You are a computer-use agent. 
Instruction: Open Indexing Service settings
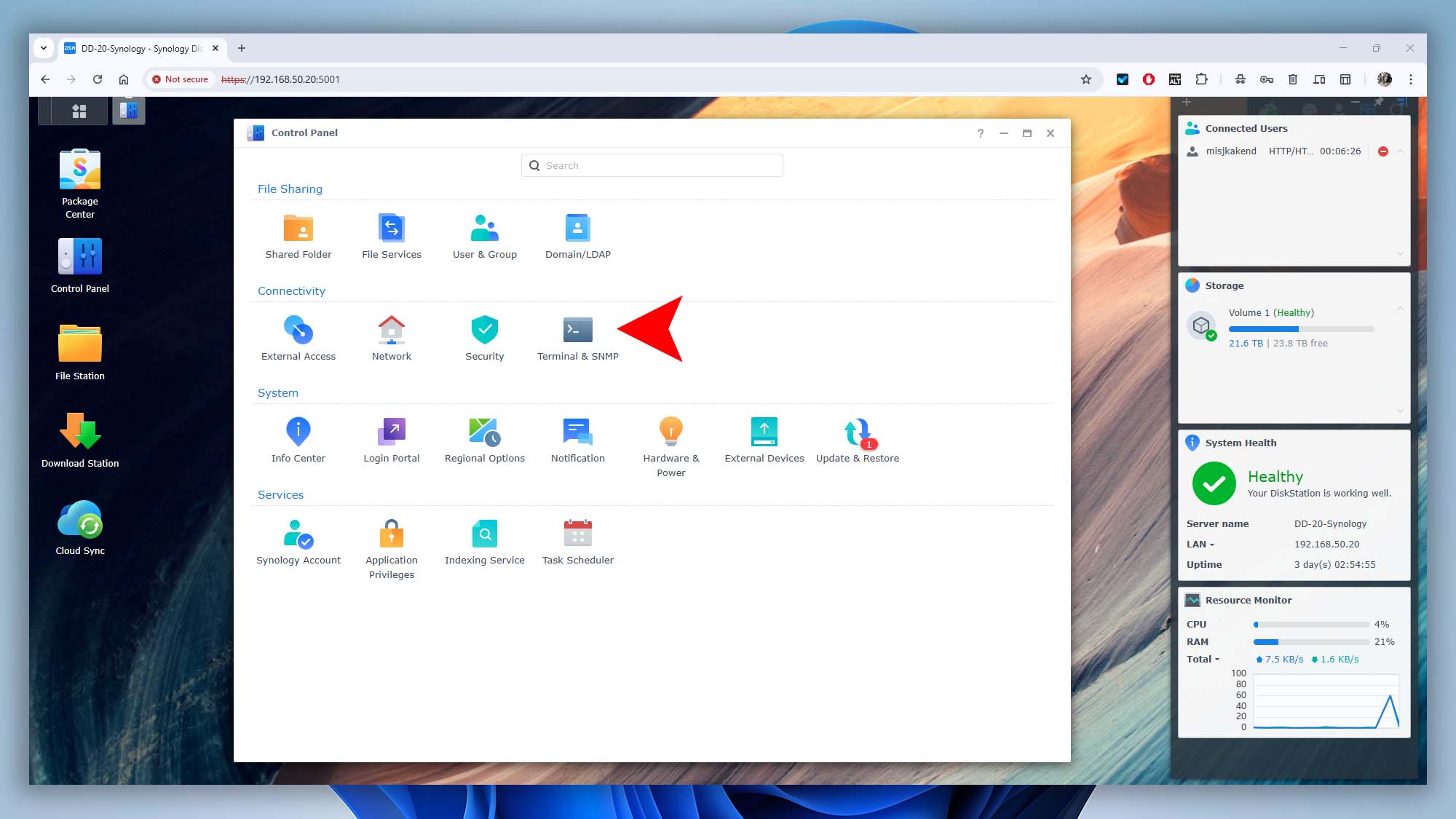[485, 542]
